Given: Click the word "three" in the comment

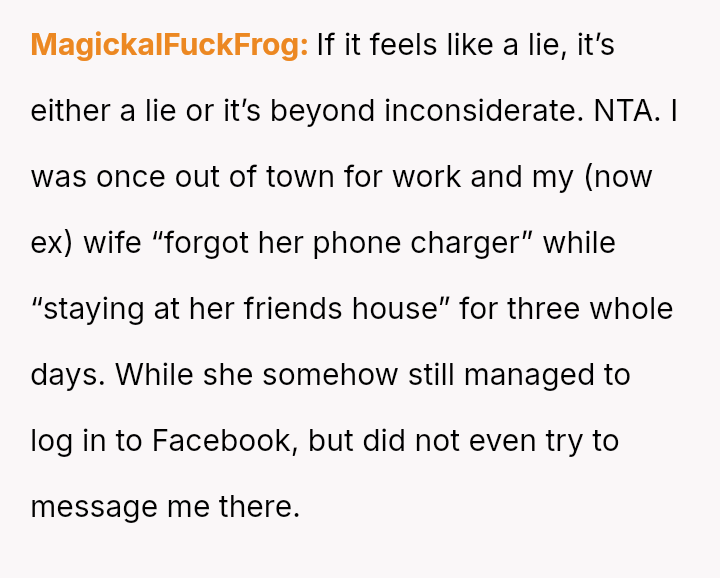Looking at the screenshot, I should [x=543, y=309].
